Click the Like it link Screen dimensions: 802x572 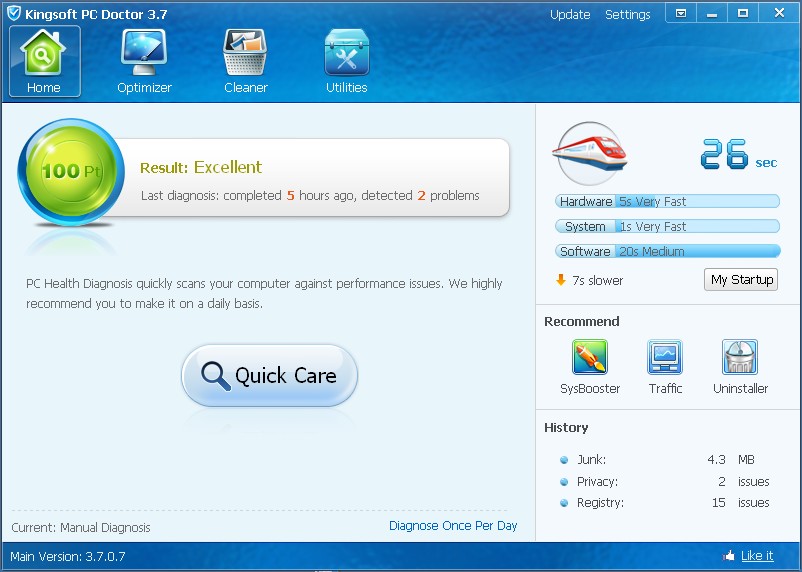point(757,556)
